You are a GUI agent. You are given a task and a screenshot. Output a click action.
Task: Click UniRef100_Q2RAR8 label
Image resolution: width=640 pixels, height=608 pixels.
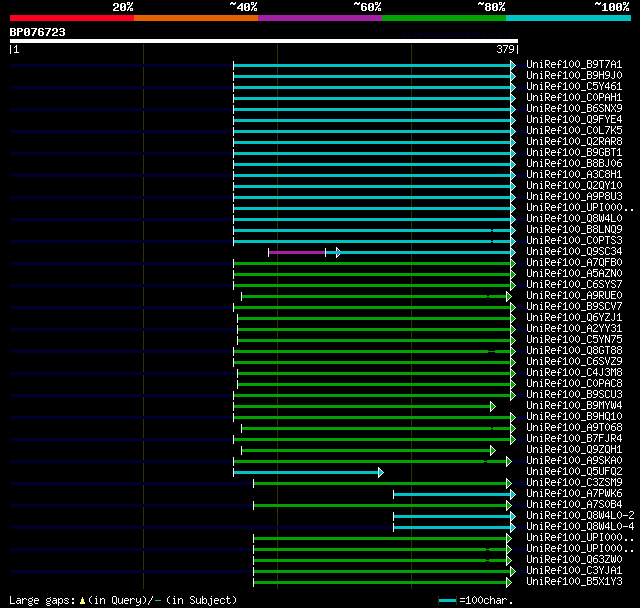coord(574,142)
